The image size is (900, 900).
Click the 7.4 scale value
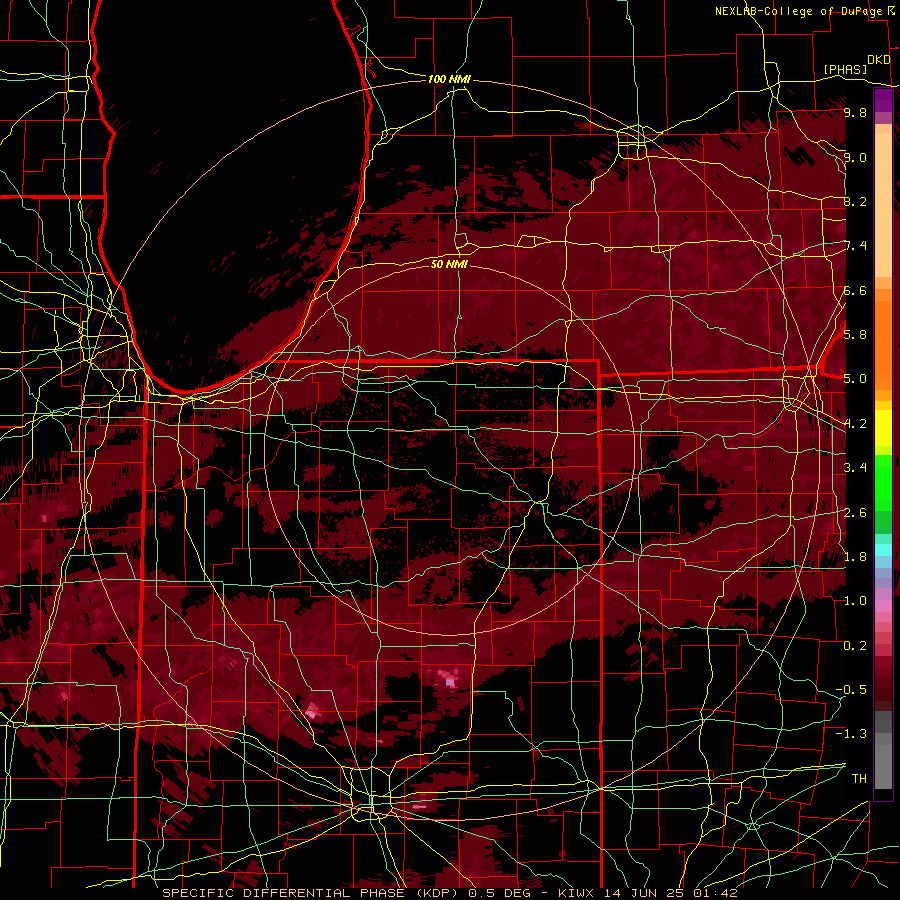tap(855, 246)
